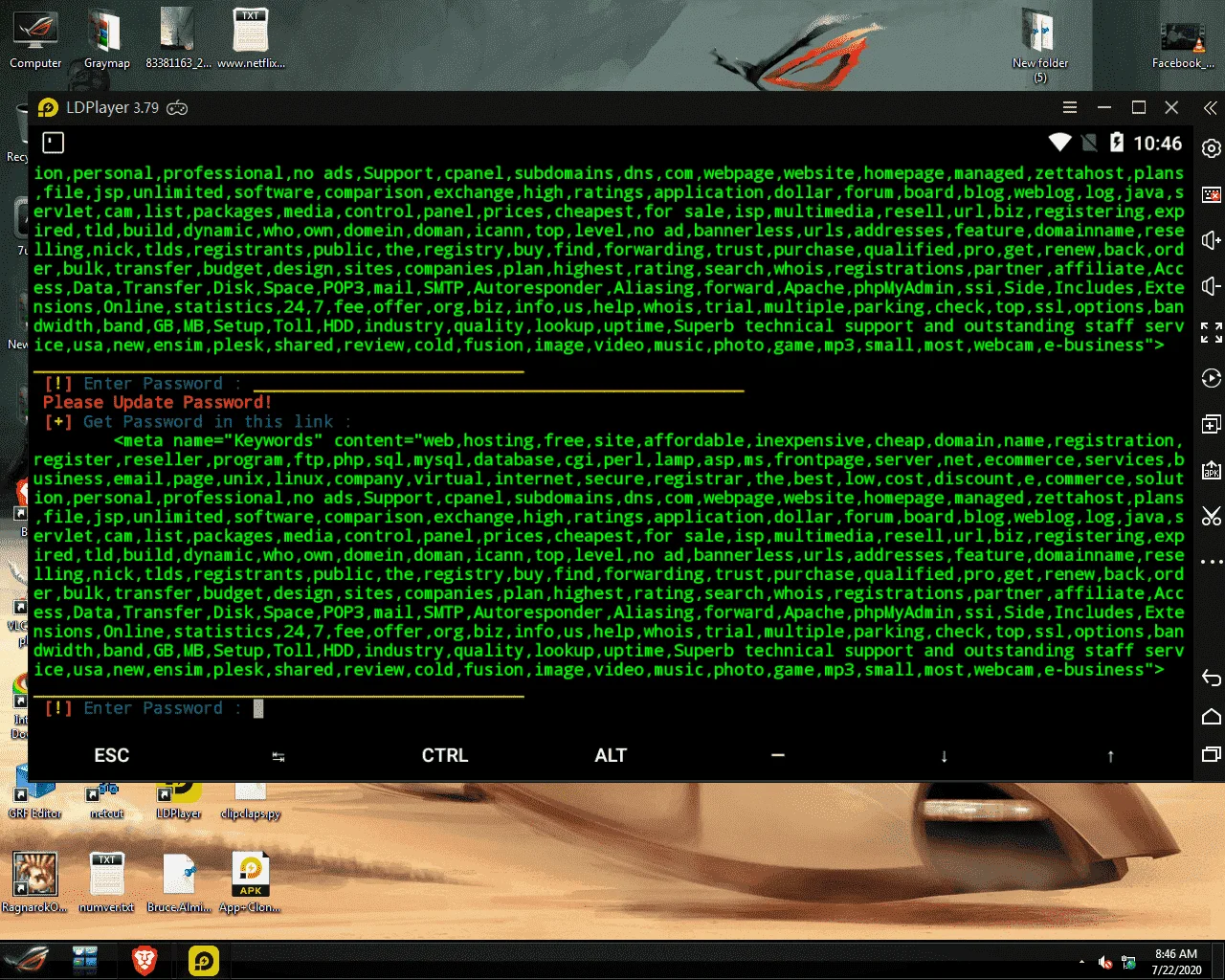This screenshot has width=1225, height=980.
Task: Install an APK via LDPlayer sidebar
Action: pyautogui.click(x=1211, y=470)
